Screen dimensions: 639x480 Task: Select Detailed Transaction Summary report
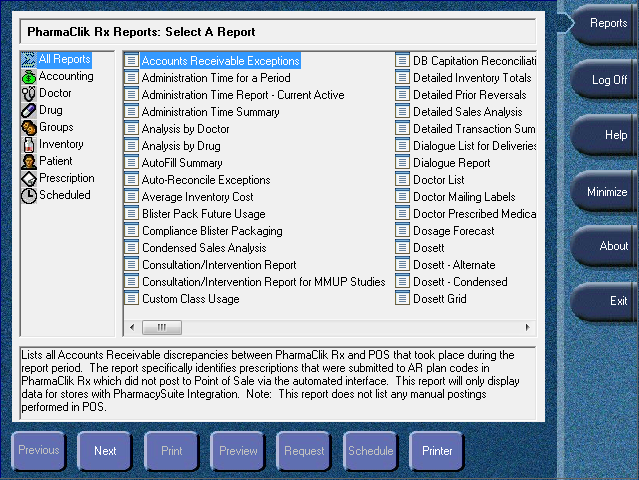(474, 129)
